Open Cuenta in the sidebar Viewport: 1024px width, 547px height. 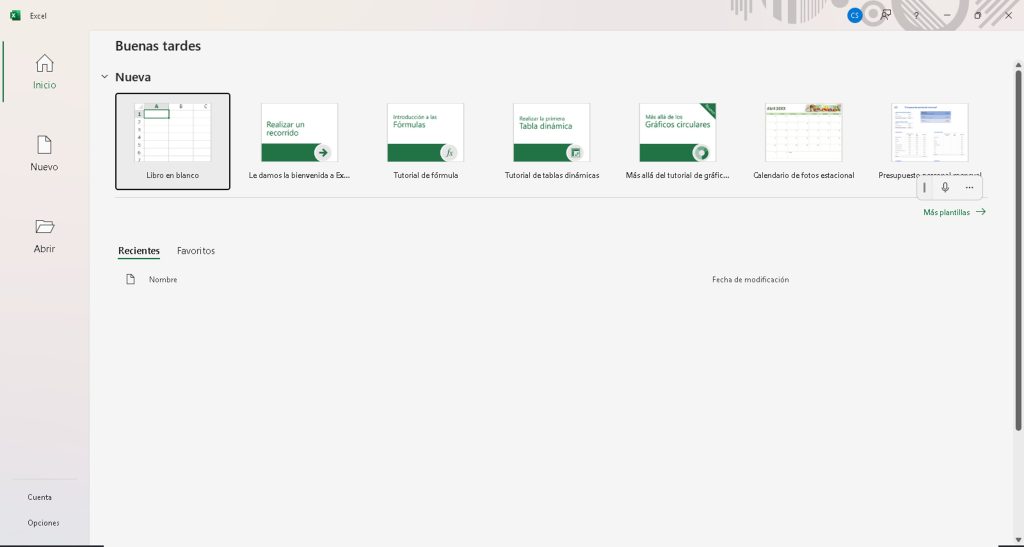click(40, 497)
